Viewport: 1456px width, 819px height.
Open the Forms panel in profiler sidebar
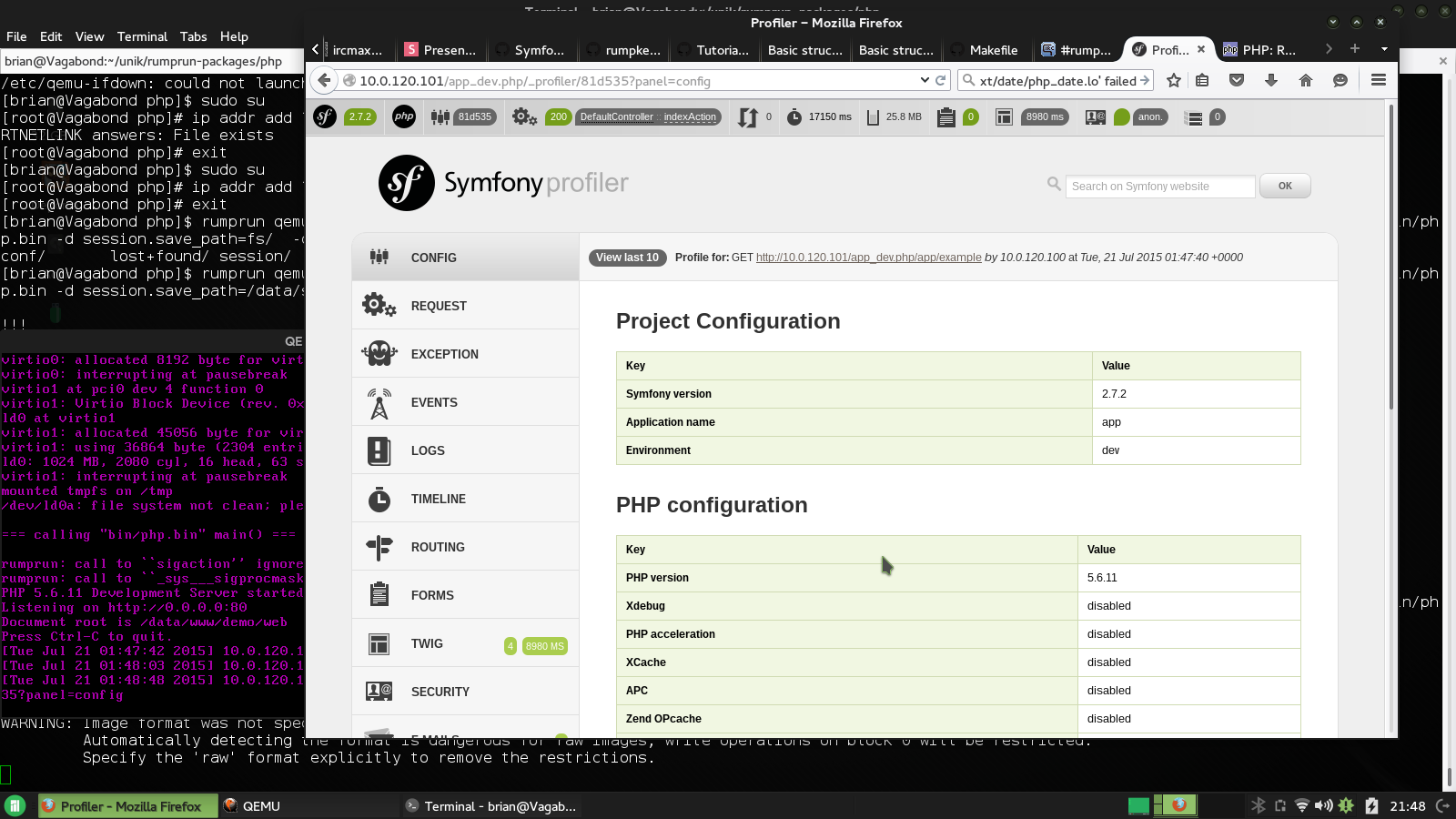[x=465, y=595]
